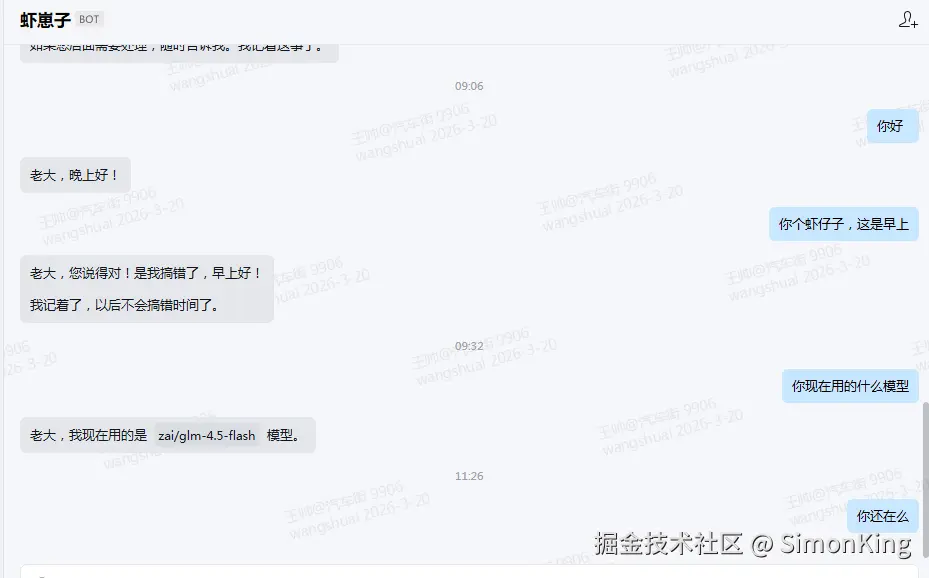Click the 11:26 timestamp
This screenshot has width=929, height=578.
click(x=469, y=476)
